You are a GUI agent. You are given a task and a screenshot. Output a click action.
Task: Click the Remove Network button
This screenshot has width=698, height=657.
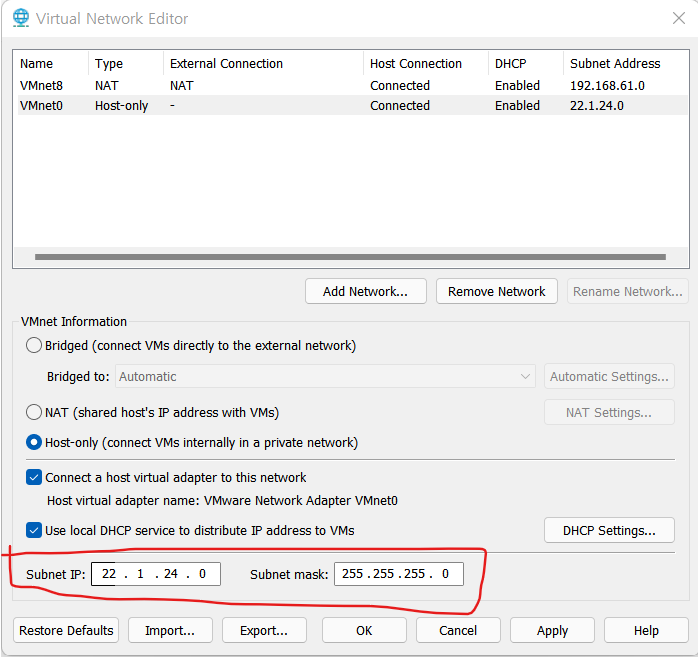[x=496, y=292]
